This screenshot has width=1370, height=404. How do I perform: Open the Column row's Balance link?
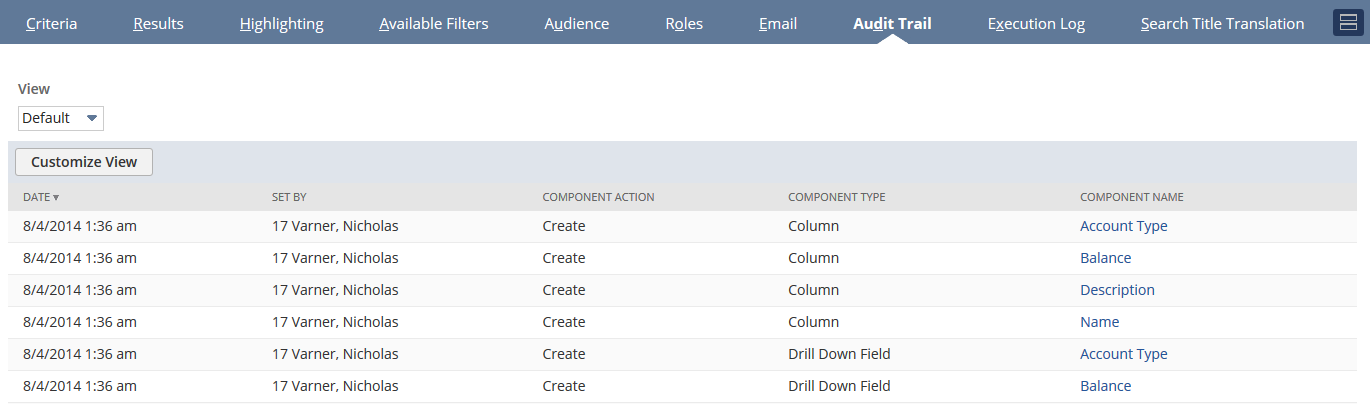pos(1106,258)
